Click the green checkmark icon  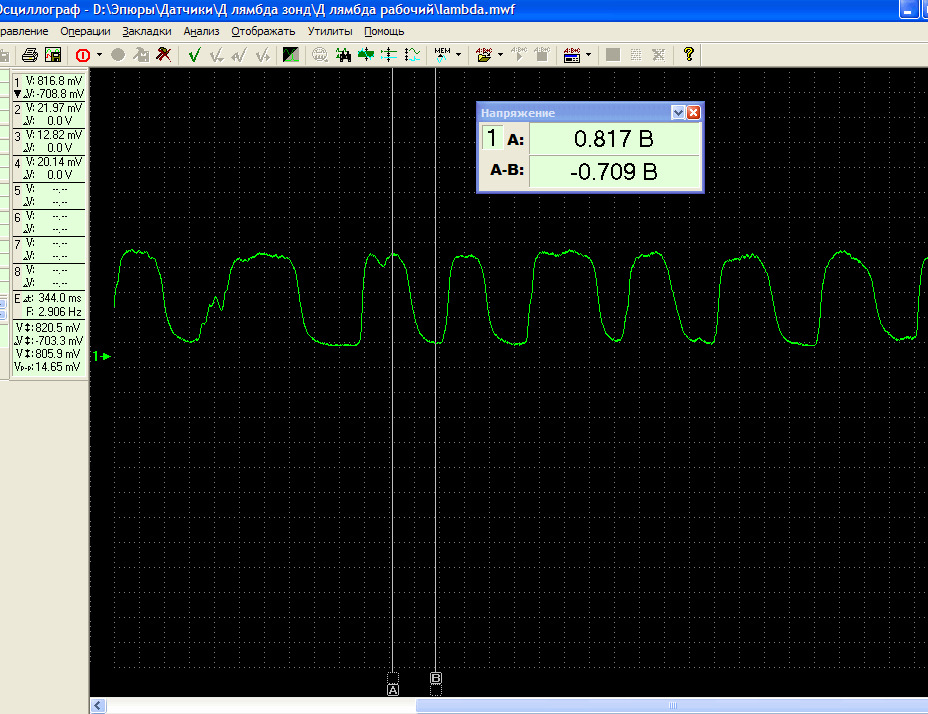click(194, 55)
